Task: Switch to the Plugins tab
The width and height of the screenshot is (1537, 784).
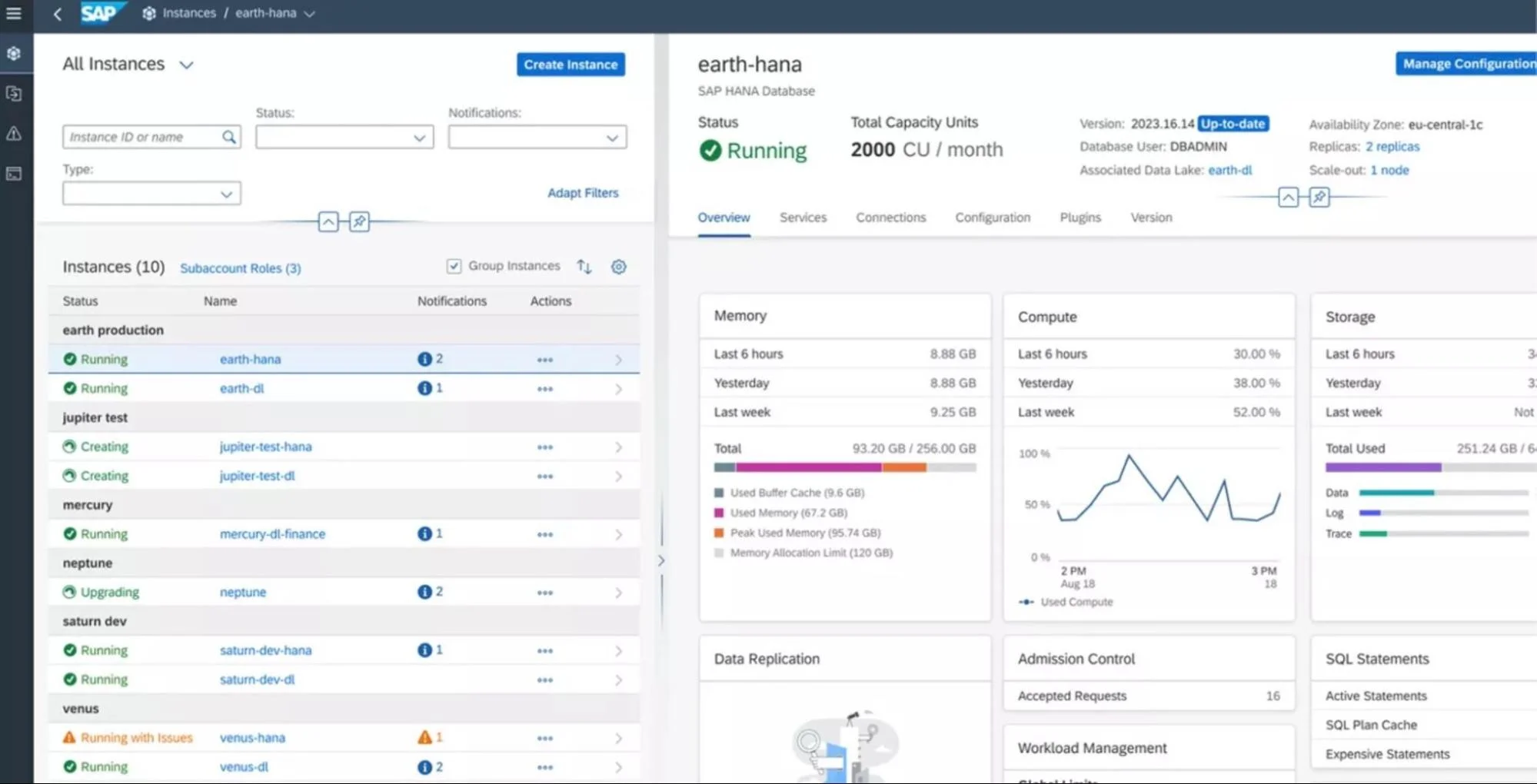Action: pos(1080,218)
